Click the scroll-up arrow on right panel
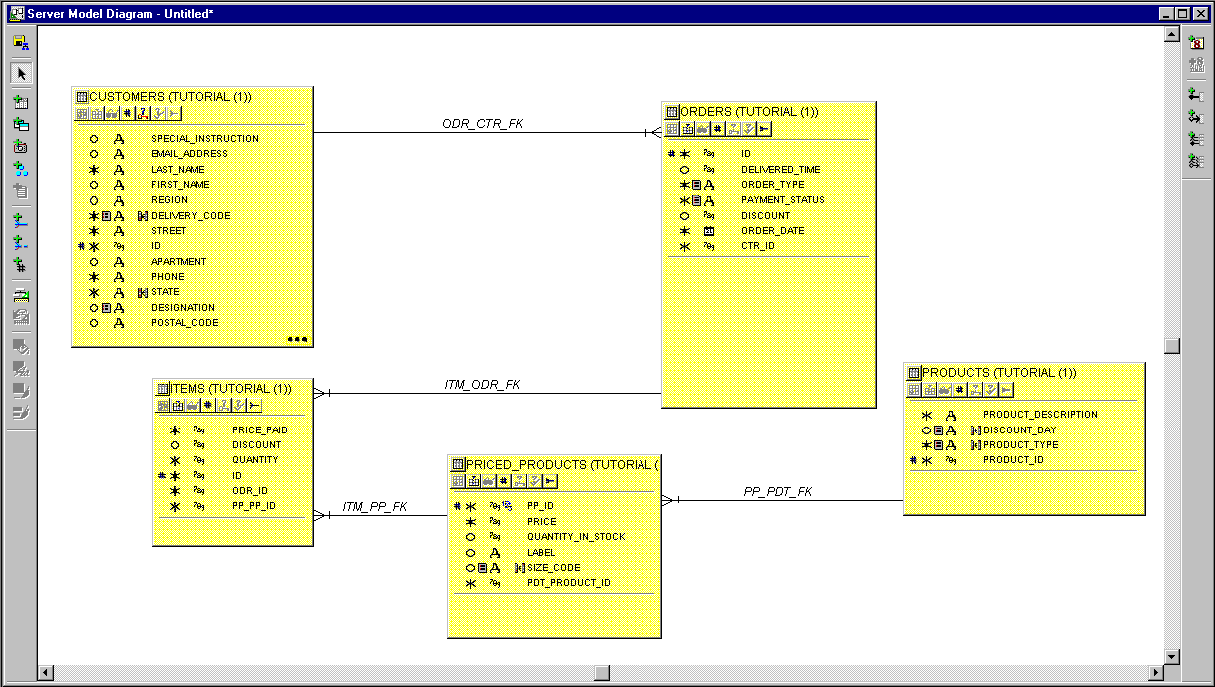Viewport: 1215px width, 687px height. [1170, 32]
